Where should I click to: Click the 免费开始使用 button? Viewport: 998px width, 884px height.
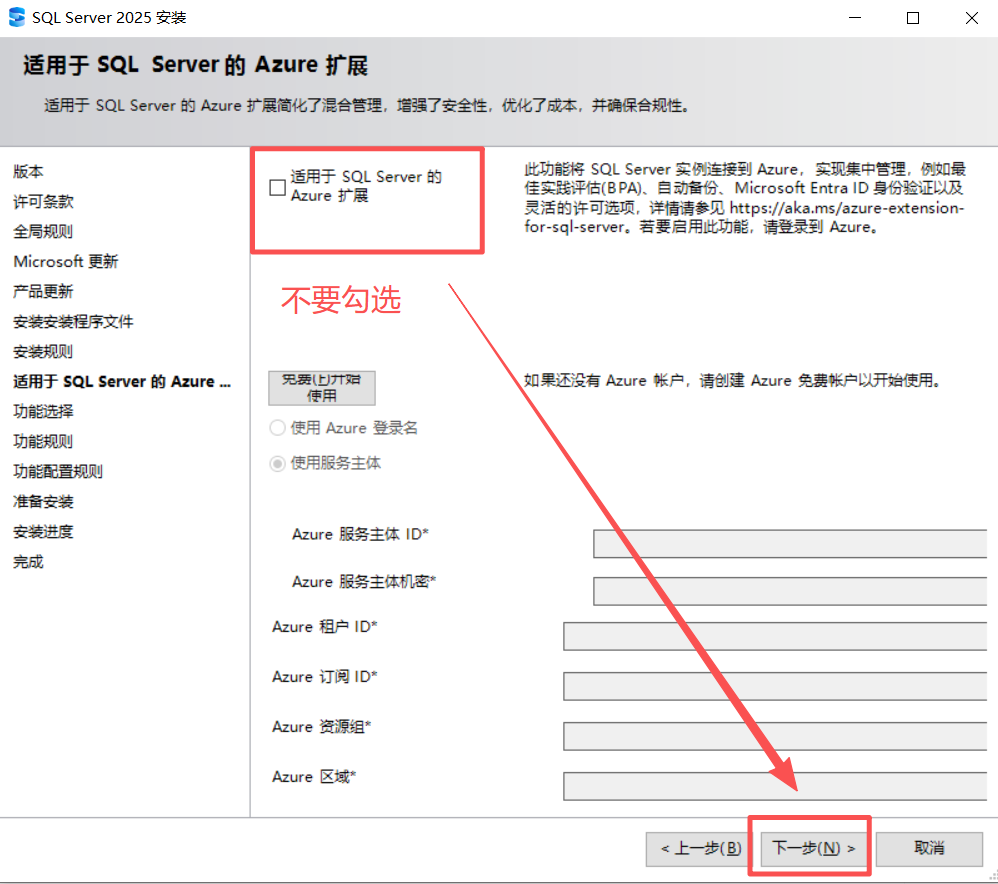pyautogui.click(x=321, y=388)
